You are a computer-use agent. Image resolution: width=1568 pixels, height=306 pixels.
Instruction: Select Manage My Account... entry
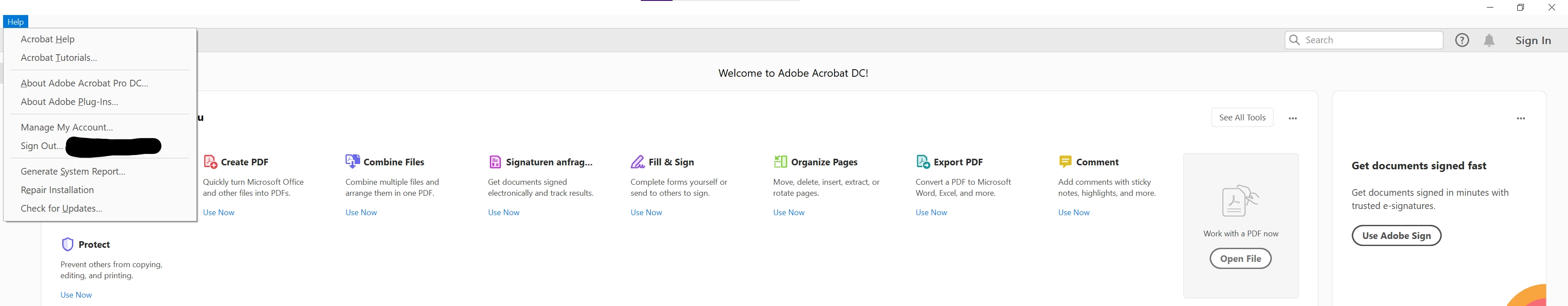tap(100, 127)
